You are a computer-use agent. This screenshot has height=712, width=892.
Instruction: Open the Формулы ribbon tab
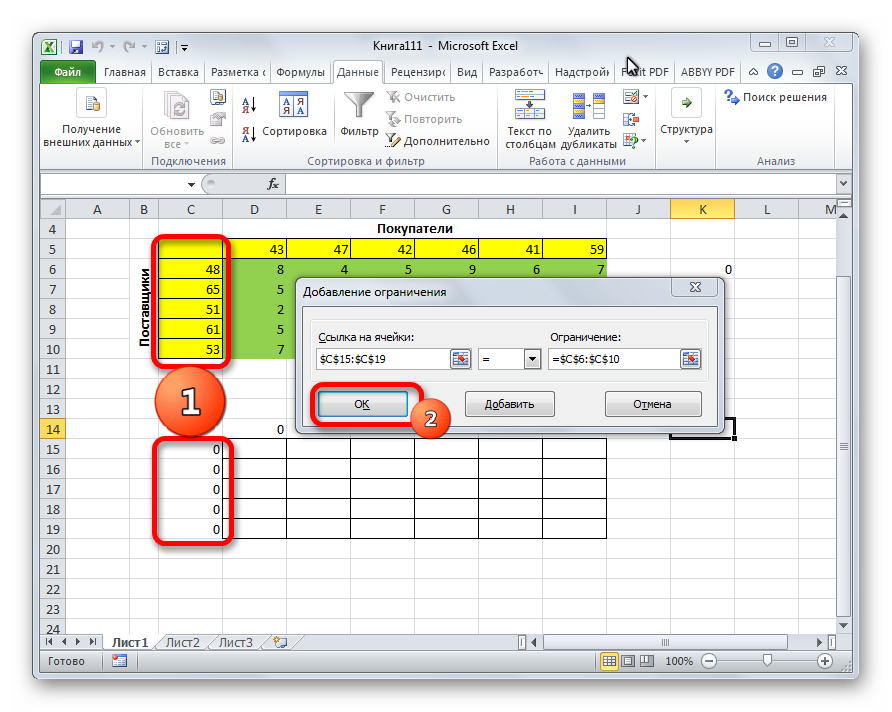pyautogui.click(x=300, y=73)
